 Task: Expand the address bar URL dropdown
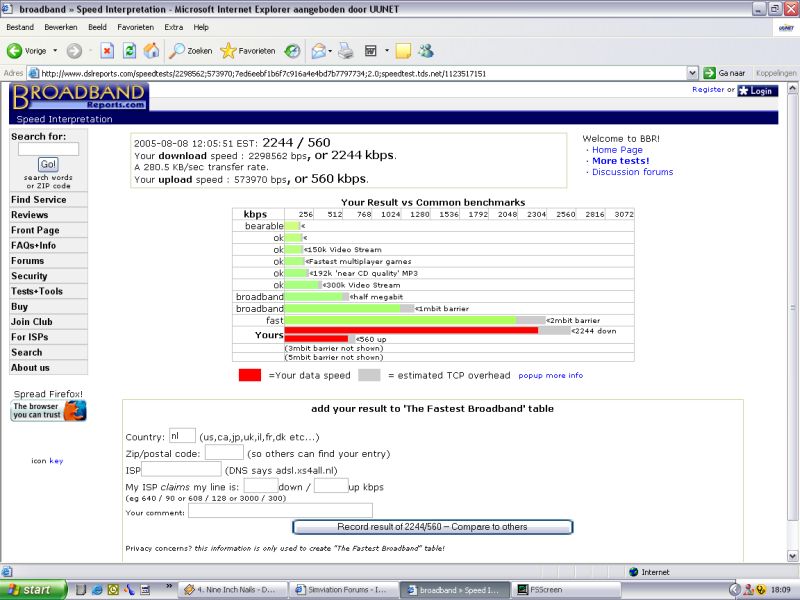click(x=692, y=73)
